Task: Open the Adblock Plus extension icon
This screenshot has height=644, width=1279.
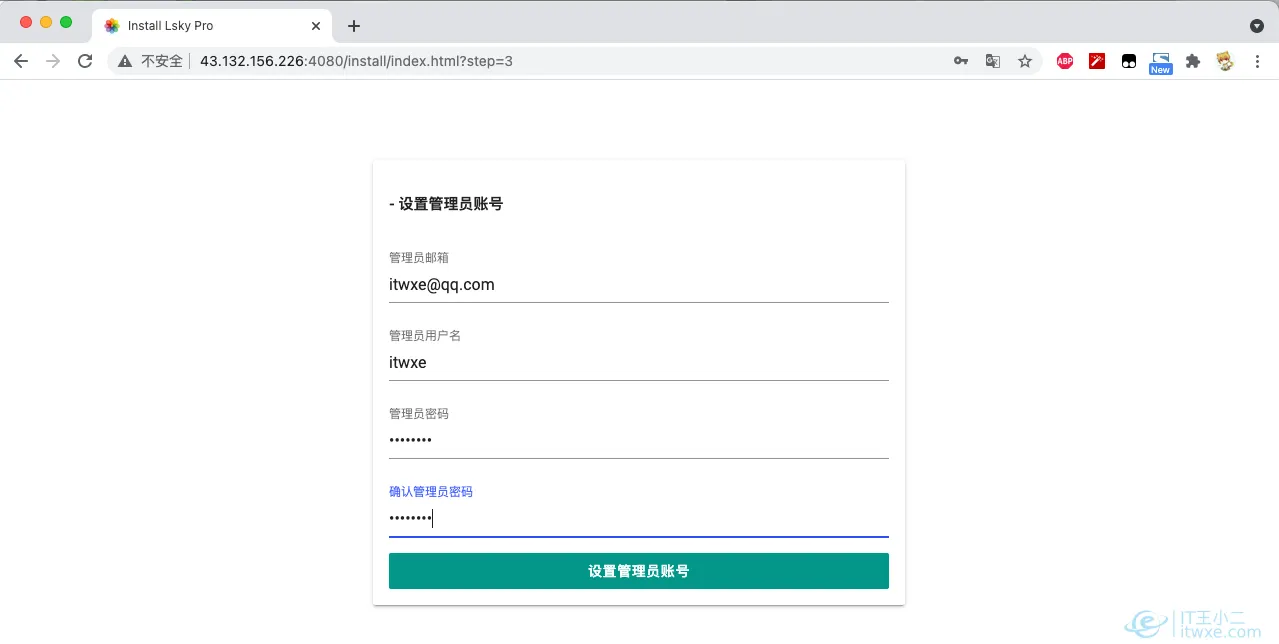Action: coord(1064,61)
